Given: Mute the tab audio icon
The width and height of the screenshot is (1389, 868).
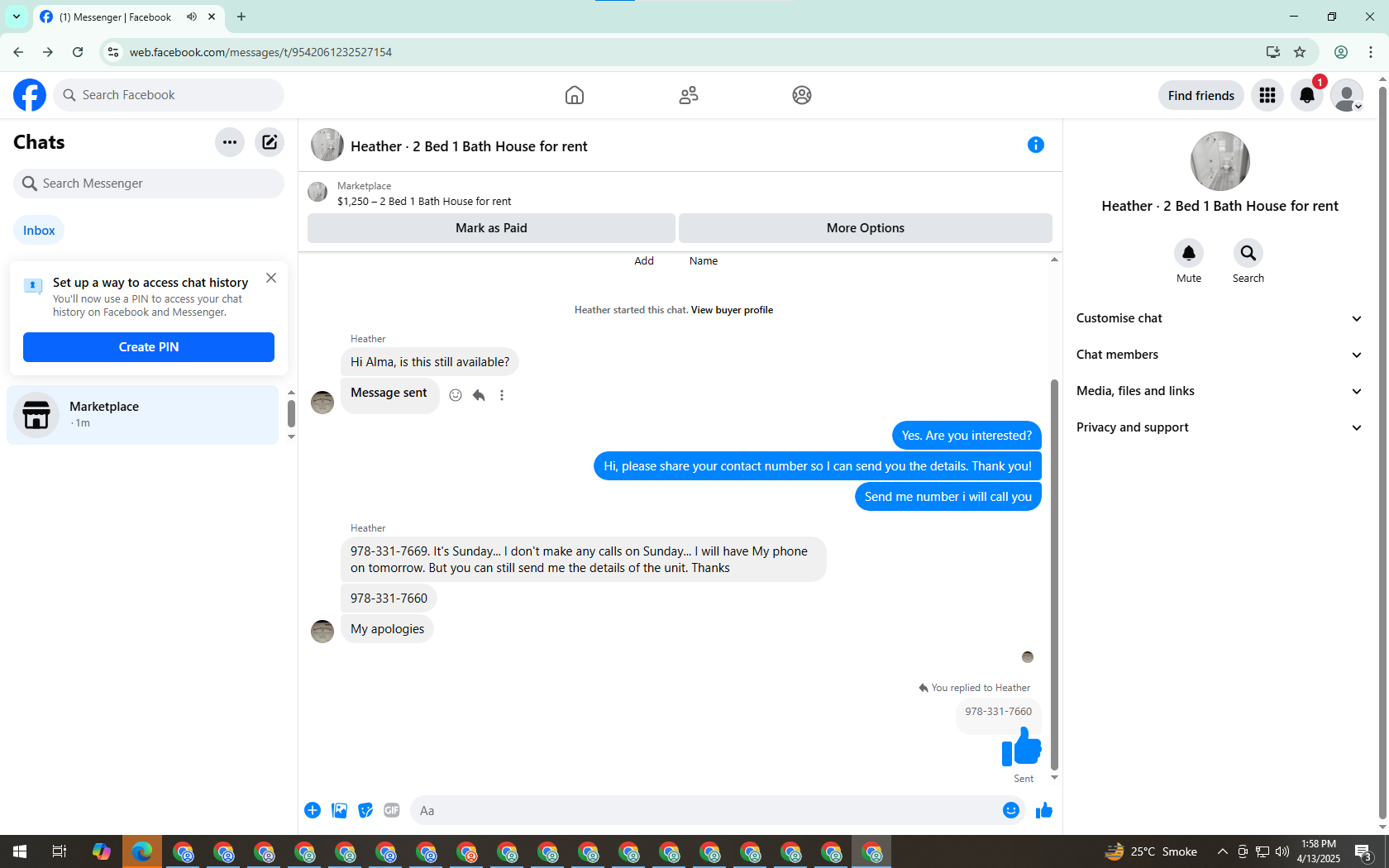Looking at the screenshot, I should (192, 17).
